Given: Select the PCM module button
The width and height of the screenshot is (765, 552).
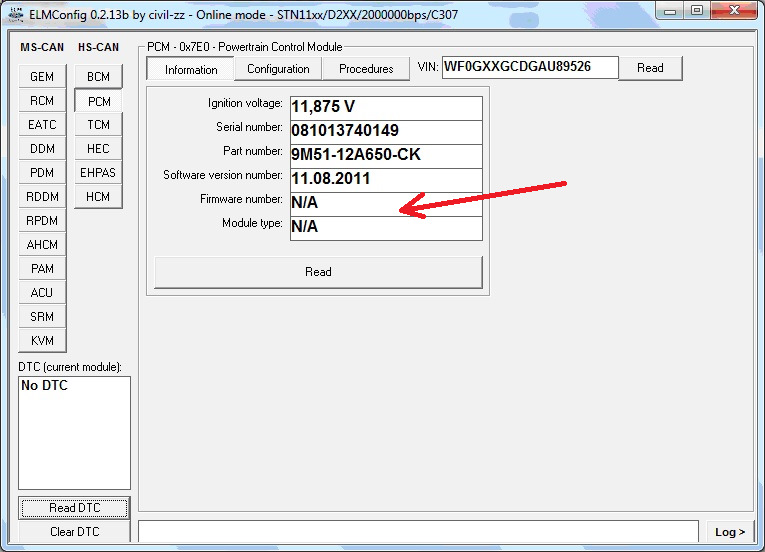Looking at the screenshot, I should point(99,101).
